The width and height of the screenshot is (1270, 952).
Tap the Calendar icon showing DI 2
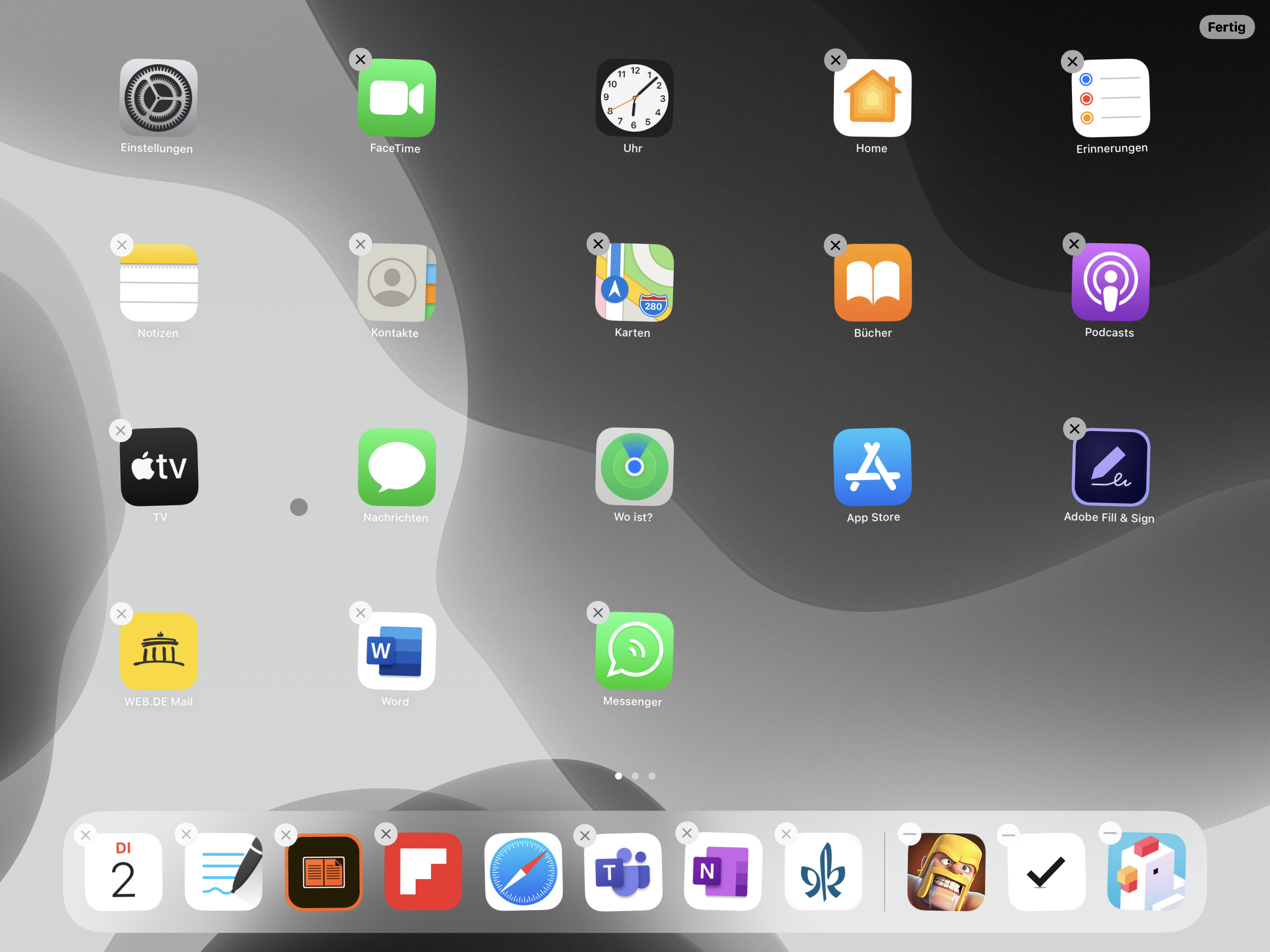coord(124,872)
